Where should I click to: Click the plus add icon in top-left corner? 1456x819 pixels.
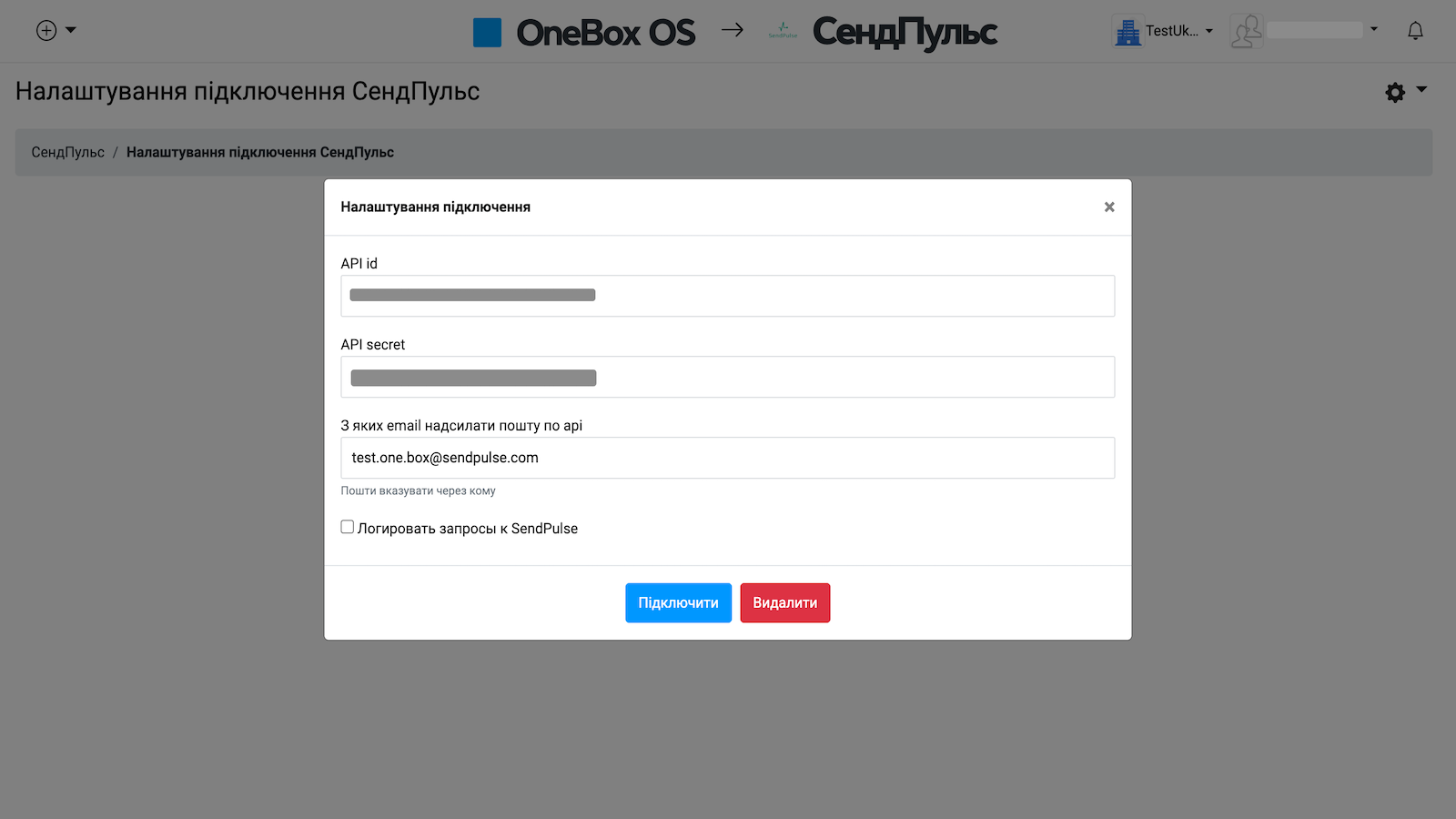click(45, 30)
